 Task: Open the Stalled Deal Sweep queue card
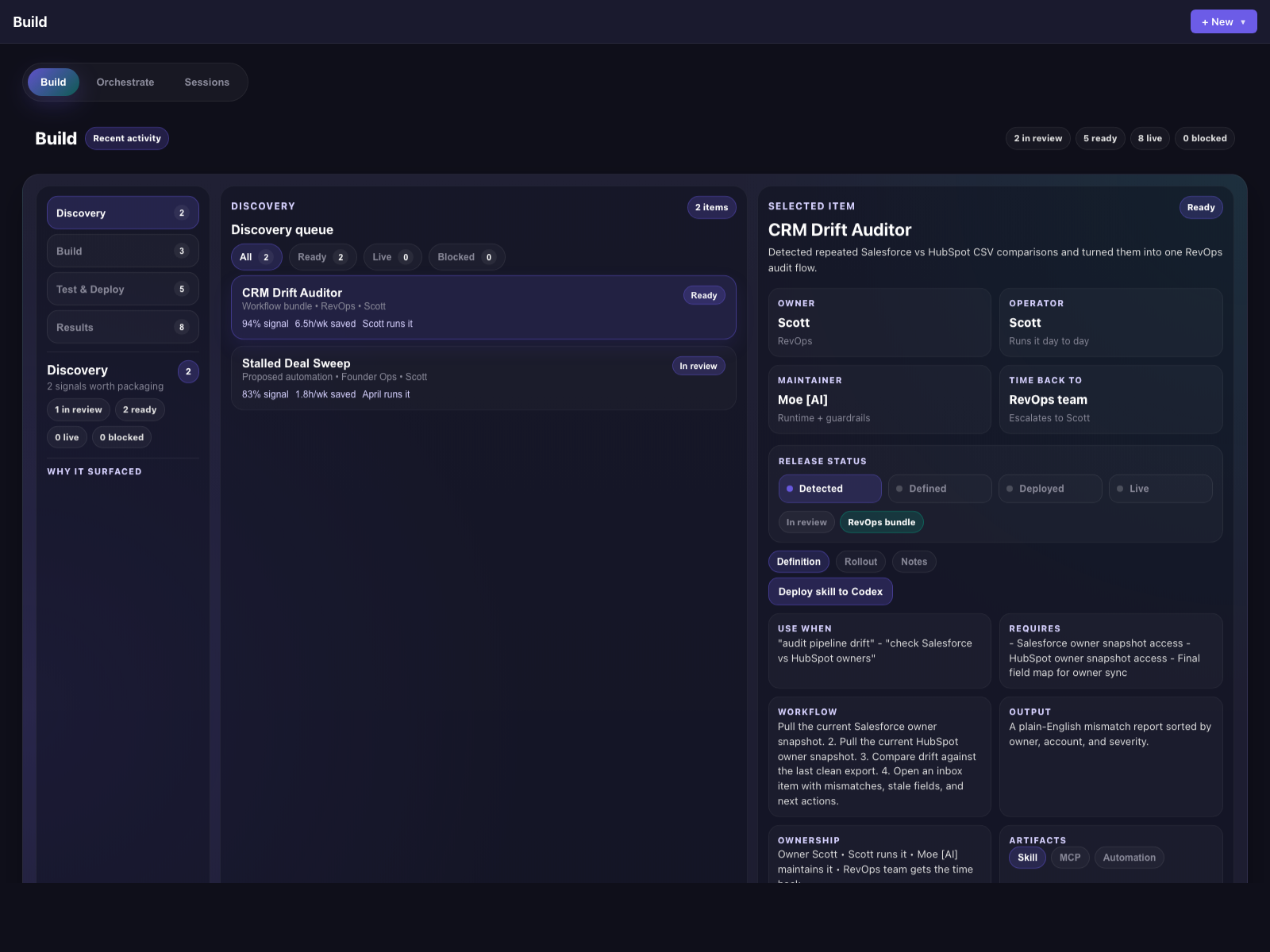click(x=483, y=378)
